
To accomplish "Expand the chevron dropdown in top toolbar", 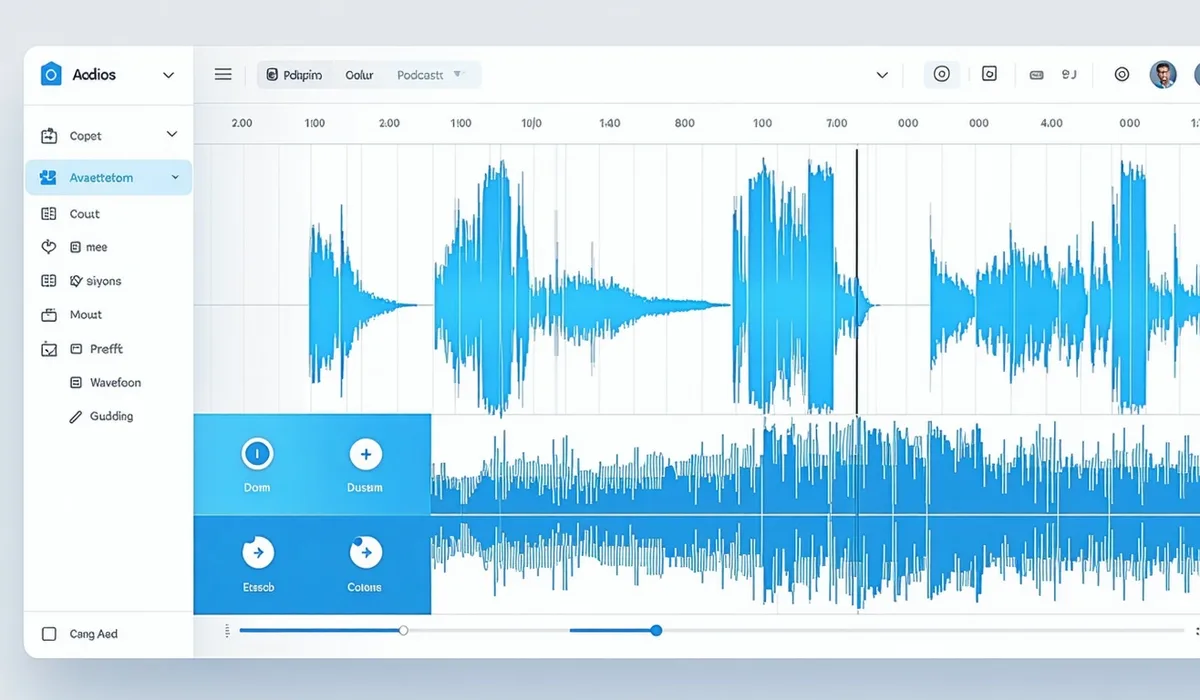I will click(882, 75).
